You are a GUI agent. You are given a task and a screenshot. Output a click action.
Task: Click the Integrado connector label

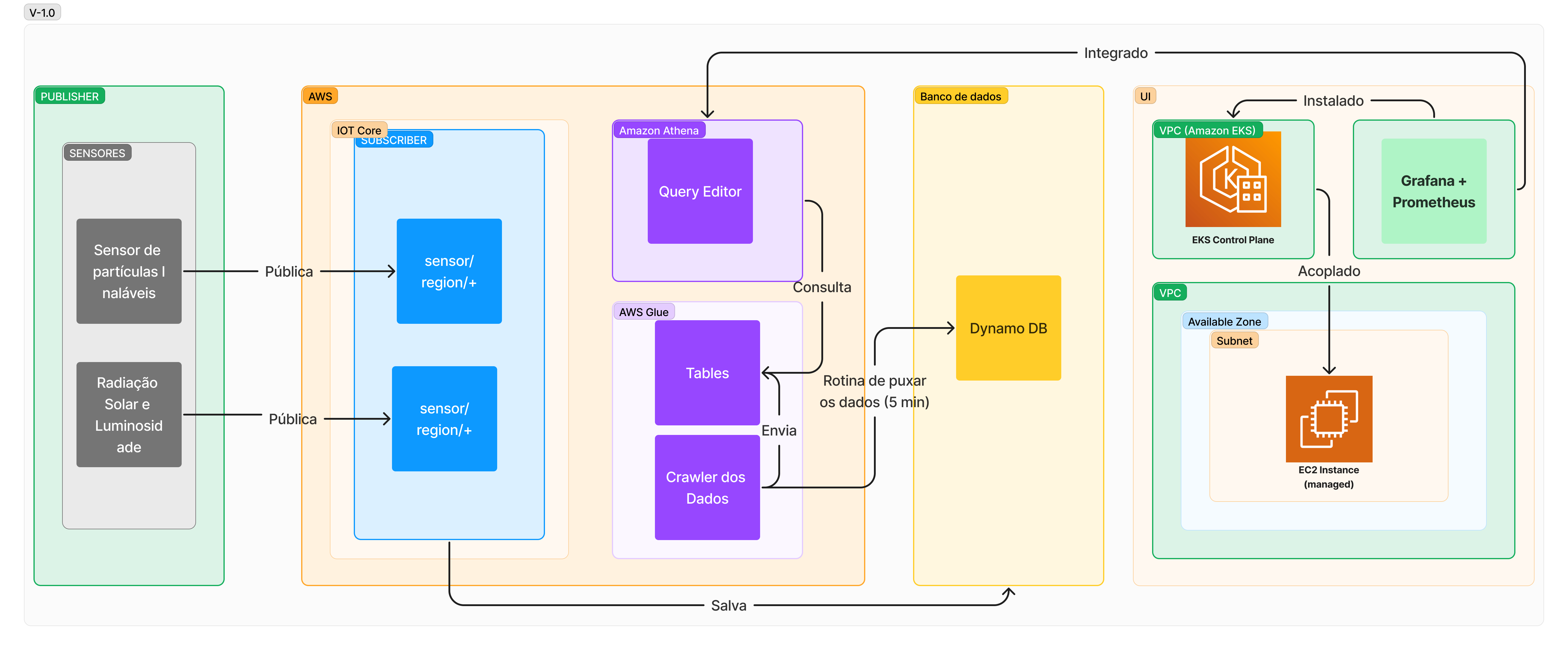click(1116, 53)
